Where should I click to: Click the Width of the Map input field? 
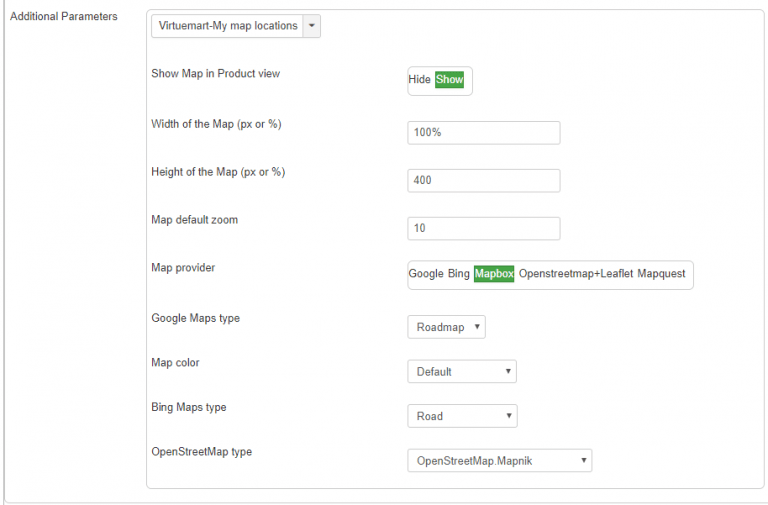pyautogui.click(x=483, y=133)
